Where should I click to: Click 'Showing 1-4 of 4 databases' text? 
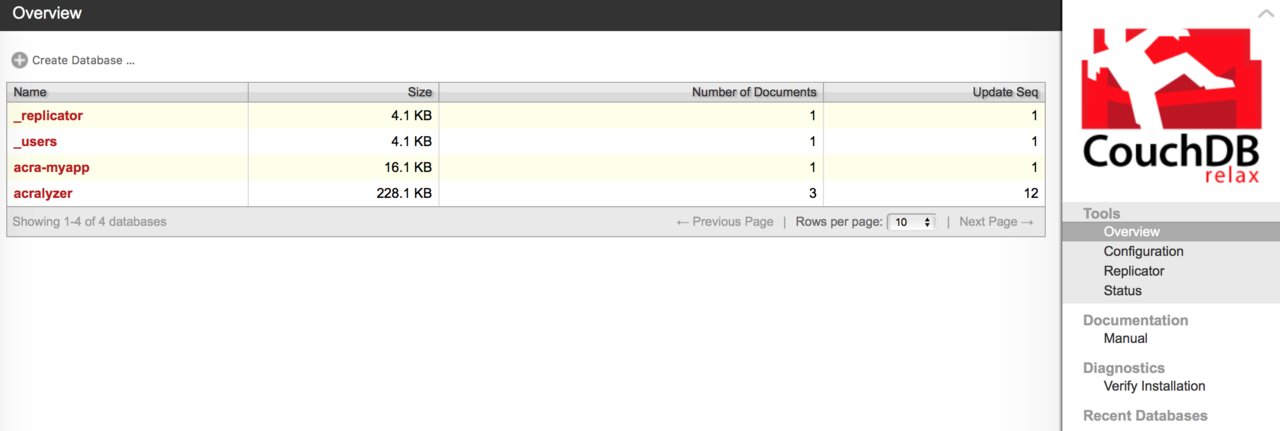pos(90,222)
